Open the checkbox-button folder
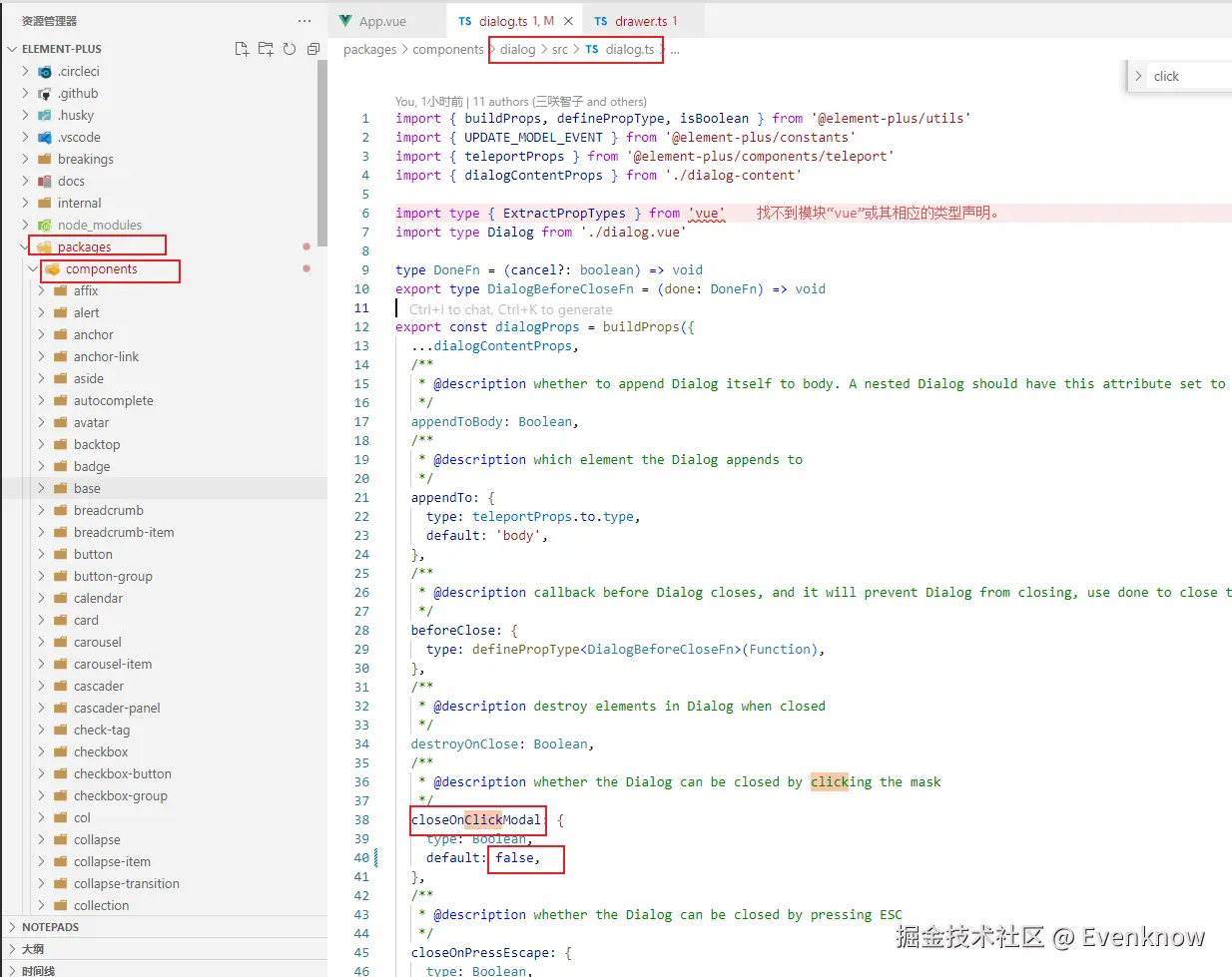 pos(164,773)
